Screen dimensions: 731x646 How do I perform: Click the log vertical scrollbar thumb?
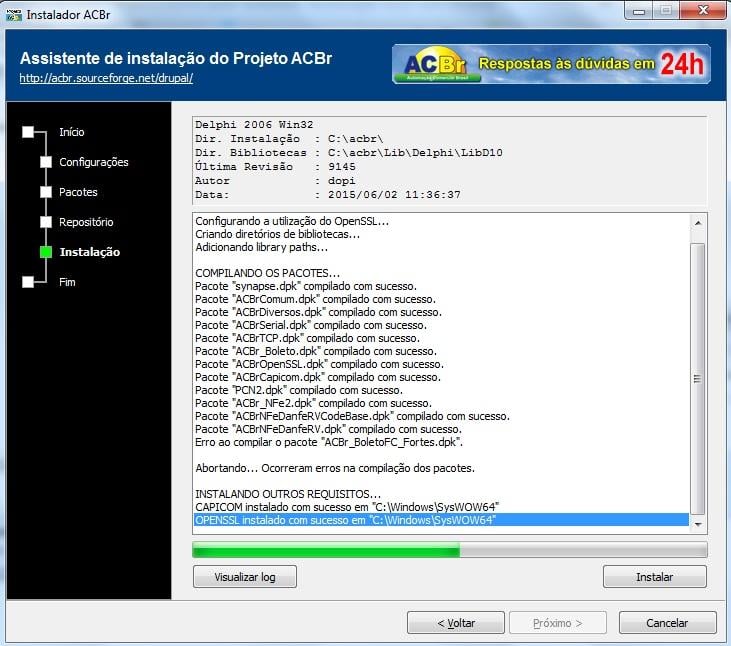(698, 378)
